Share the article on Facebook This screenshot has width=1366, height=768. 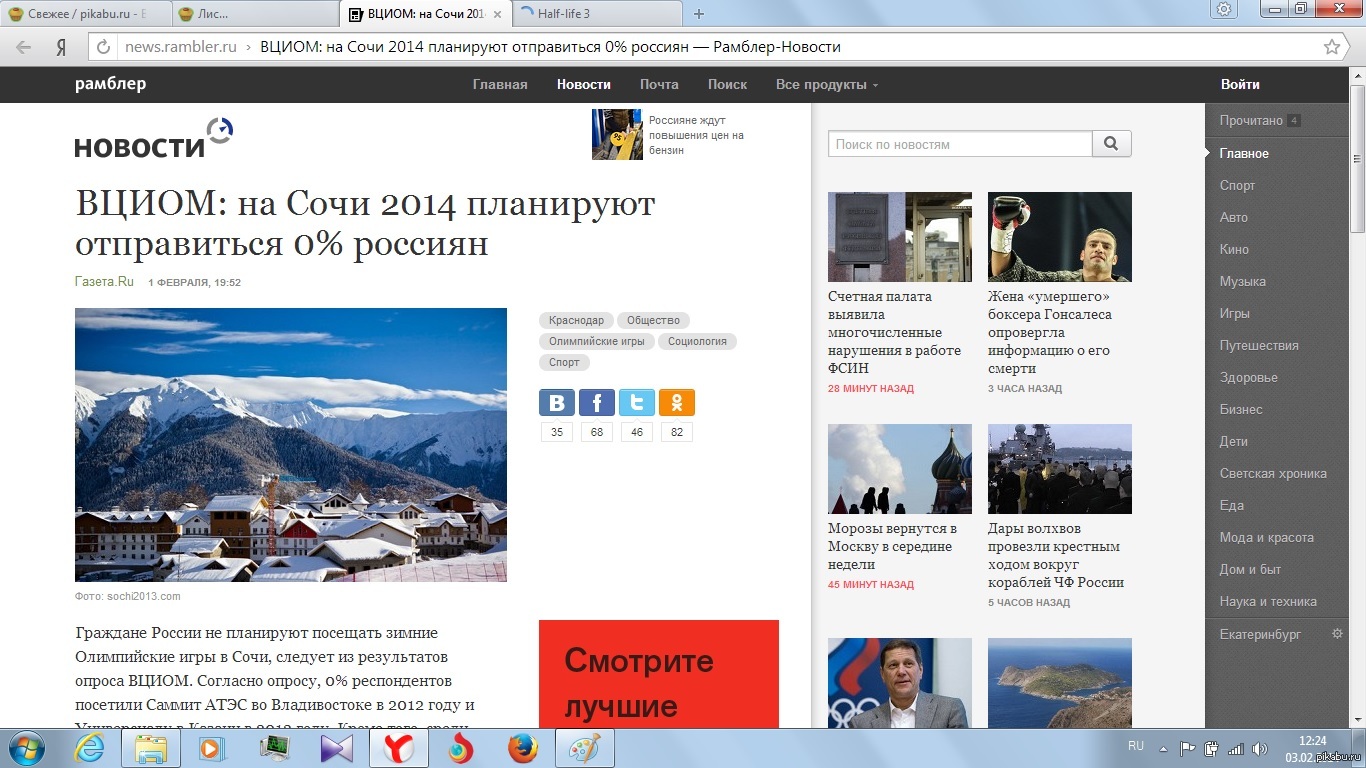[x=597, y=403]
